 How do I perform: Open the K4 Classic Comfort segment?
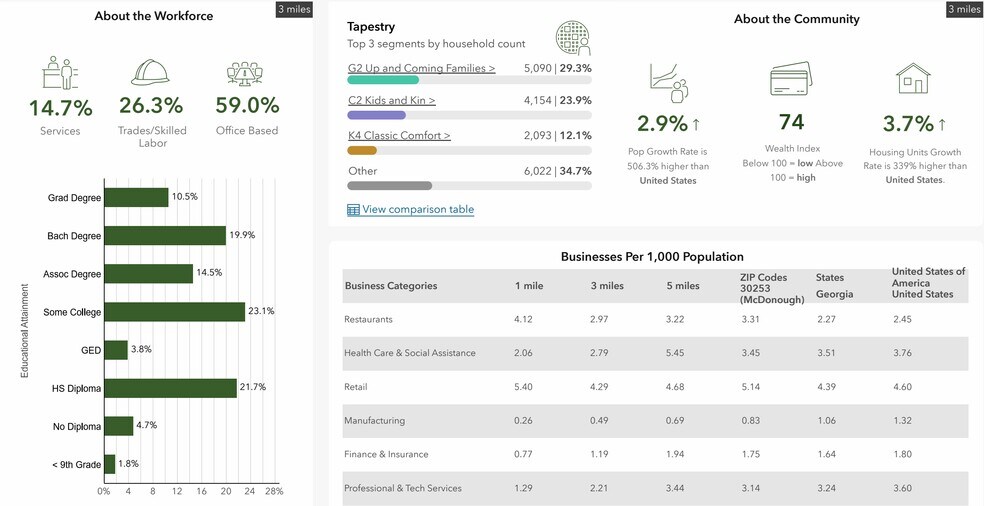tap(399, 136)
